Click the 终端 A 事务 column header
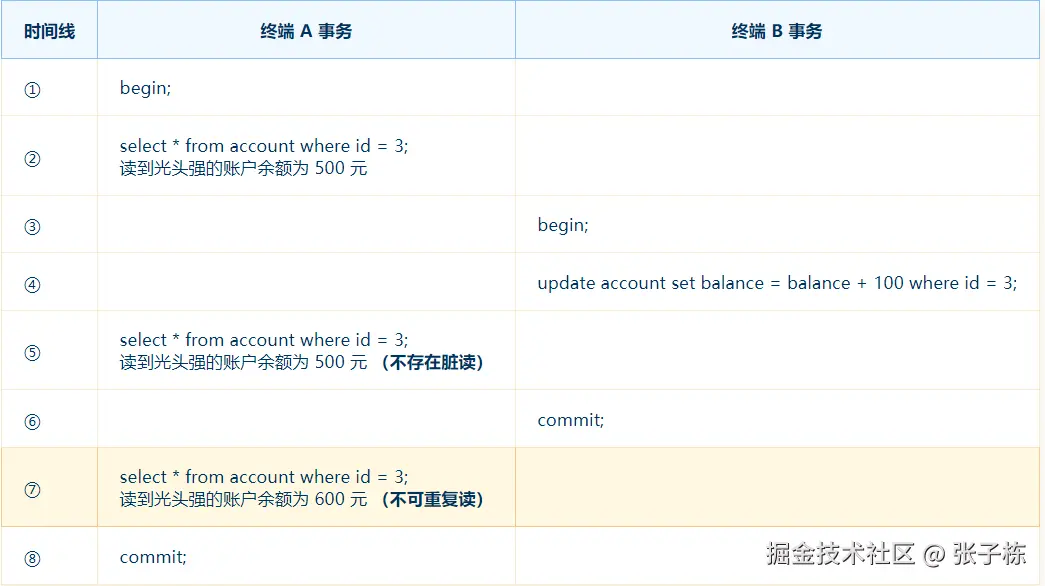 tap(306, 31)
